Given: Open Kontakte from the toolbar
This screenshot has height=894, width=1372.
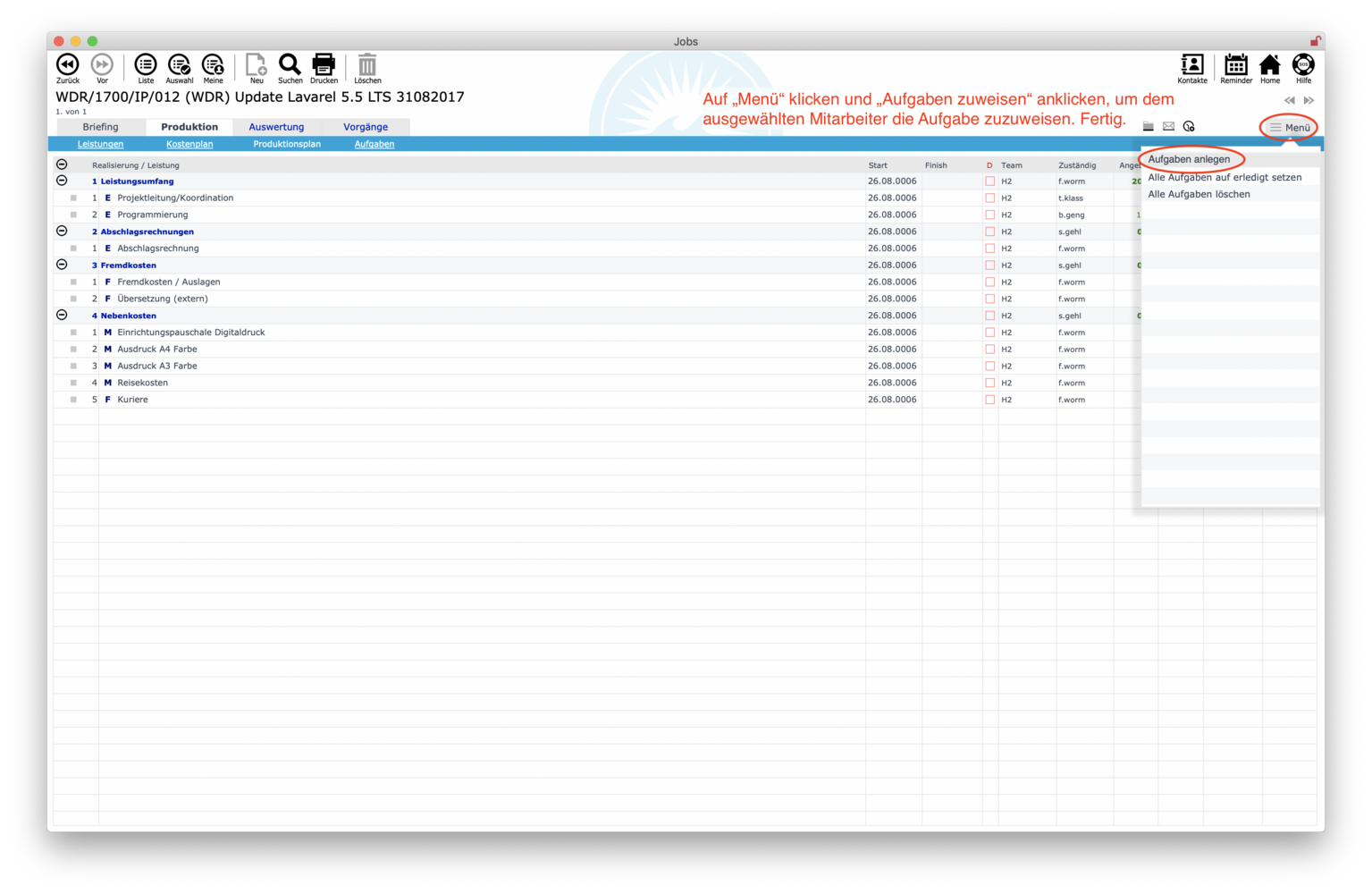Looking at the screenshot, I should click(x=1191, y=65).
